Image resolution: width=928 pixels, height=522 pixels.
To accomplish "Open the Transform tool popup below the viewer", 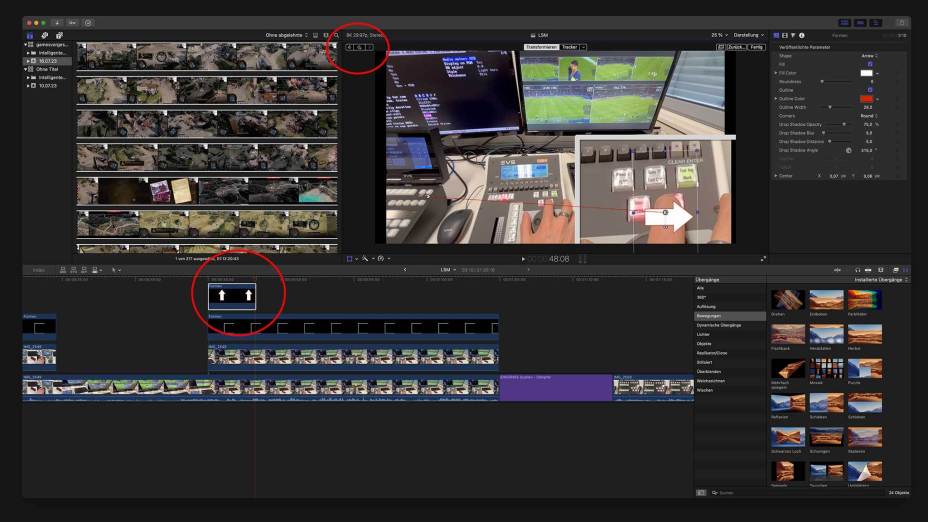I will (x=351, y=259).
